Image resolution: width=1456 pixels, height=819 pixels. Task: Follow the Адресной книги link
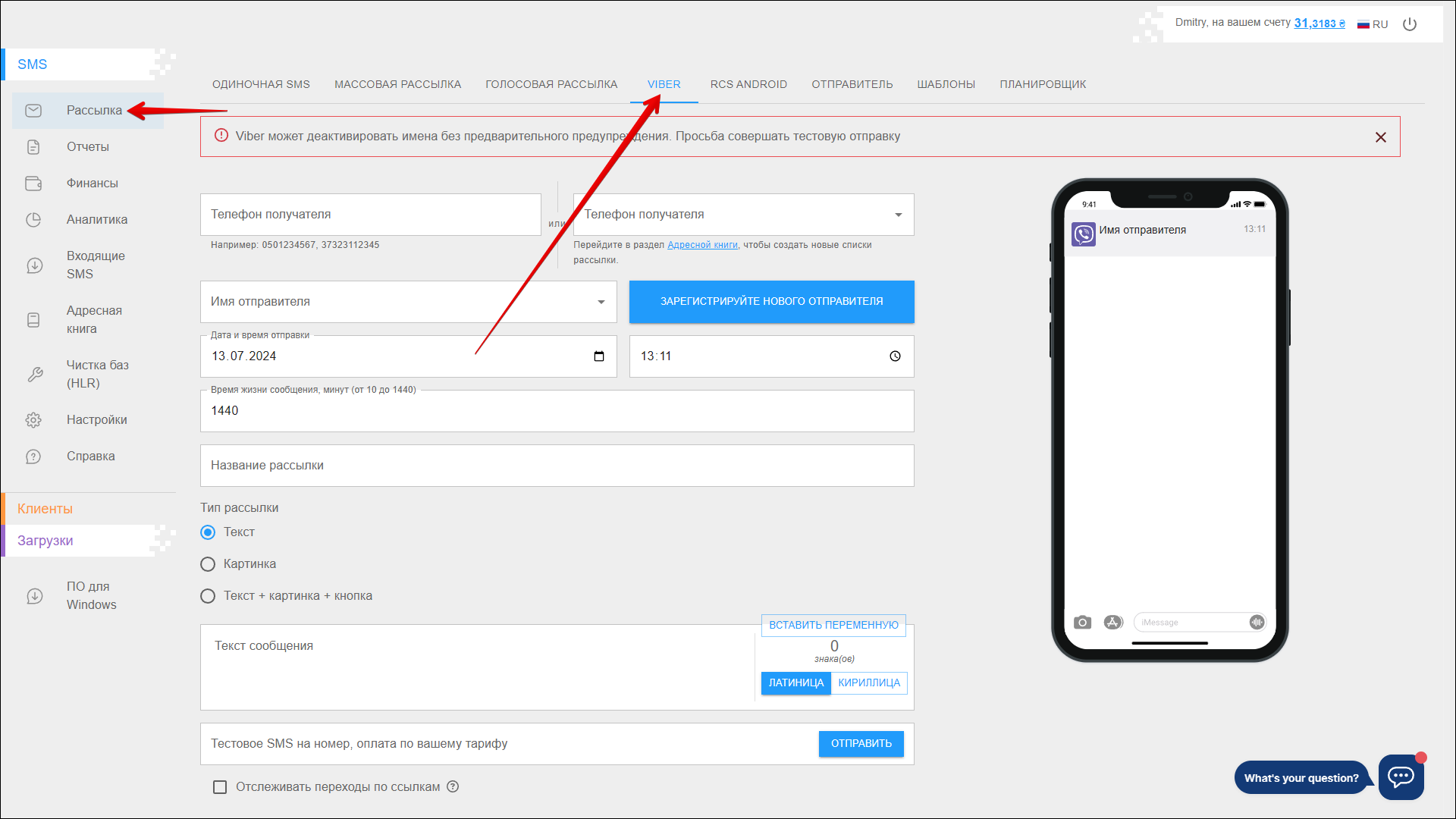(702, 245)
